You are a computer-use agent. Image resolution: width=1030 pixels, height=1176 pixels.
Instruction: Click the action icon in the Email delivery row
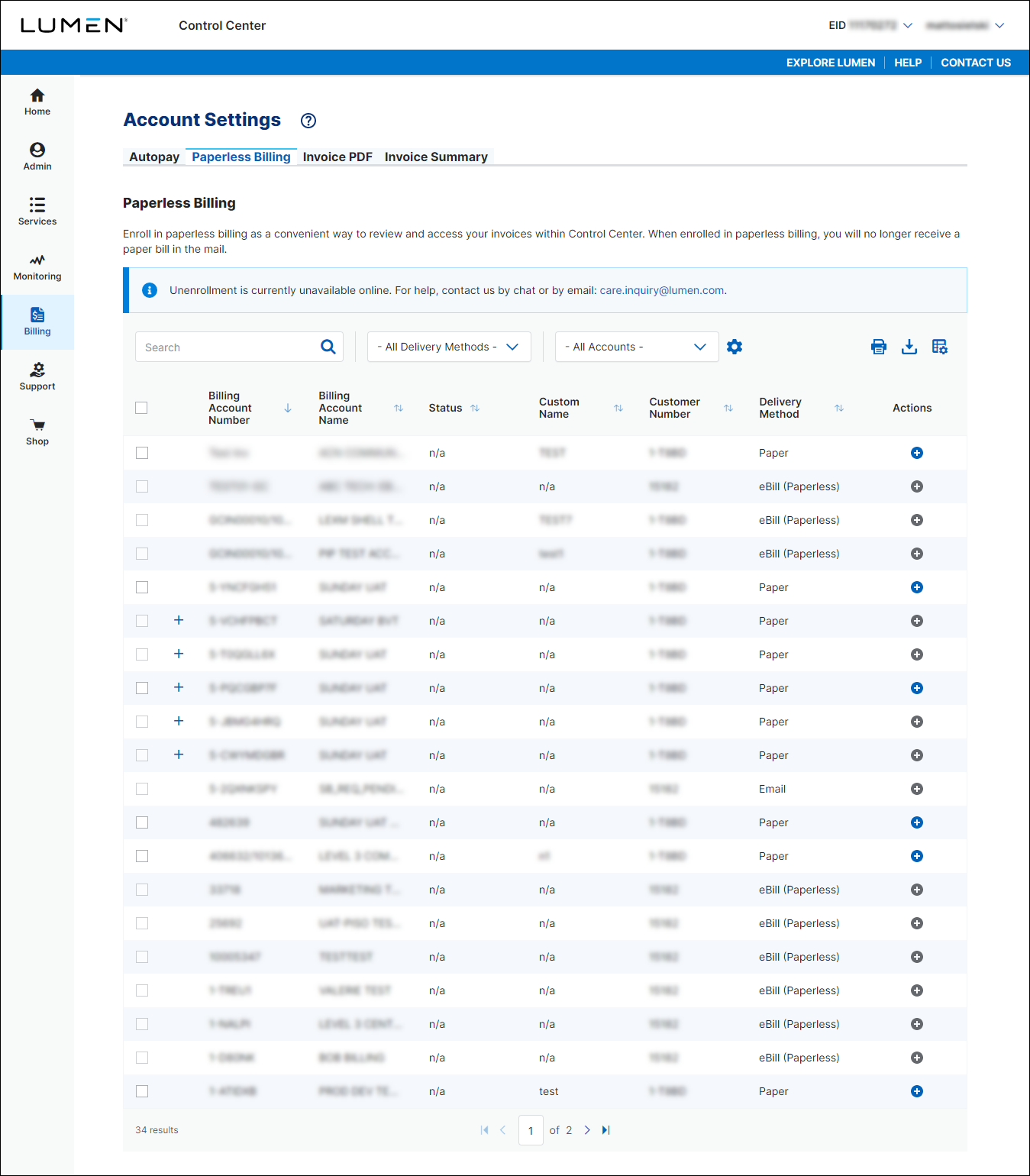point(917,789)
